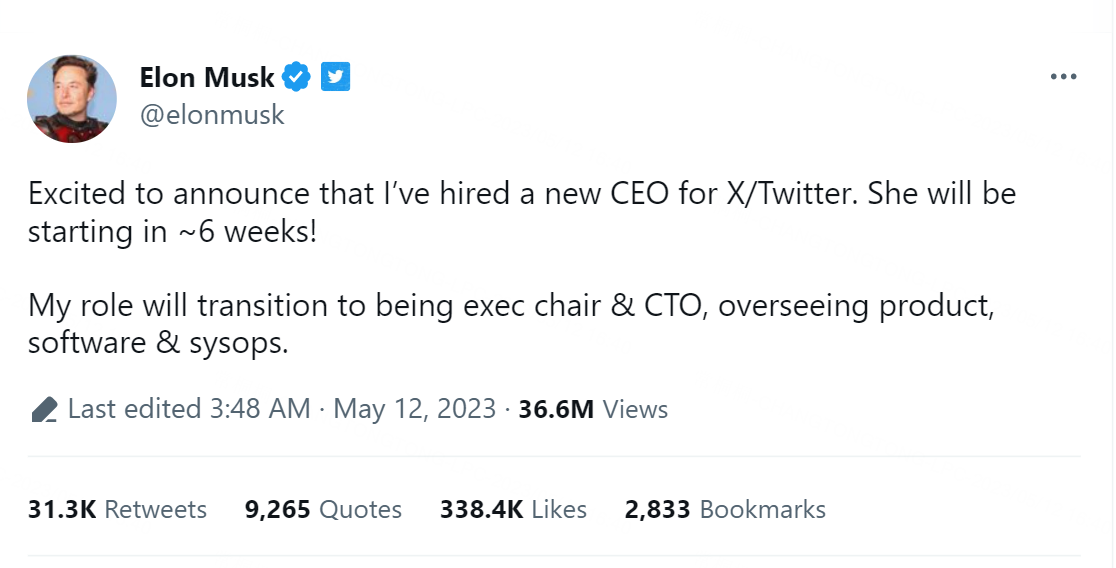
Task: Click the May 12, 2023 date
Action: point(414,409)
